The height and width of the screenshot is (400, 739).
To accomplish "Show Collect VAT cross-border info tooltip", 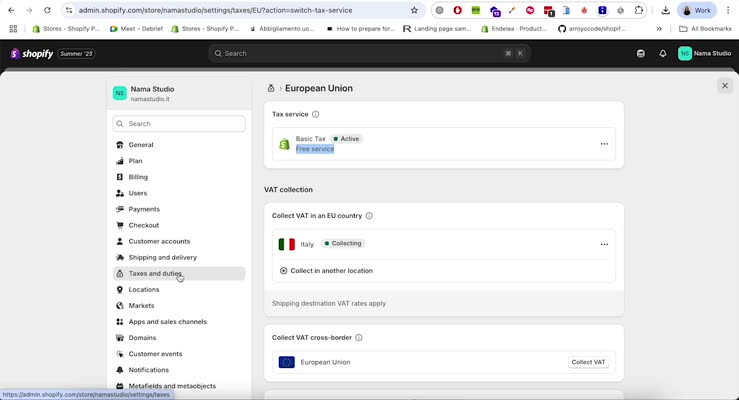I will click(359, 337).
